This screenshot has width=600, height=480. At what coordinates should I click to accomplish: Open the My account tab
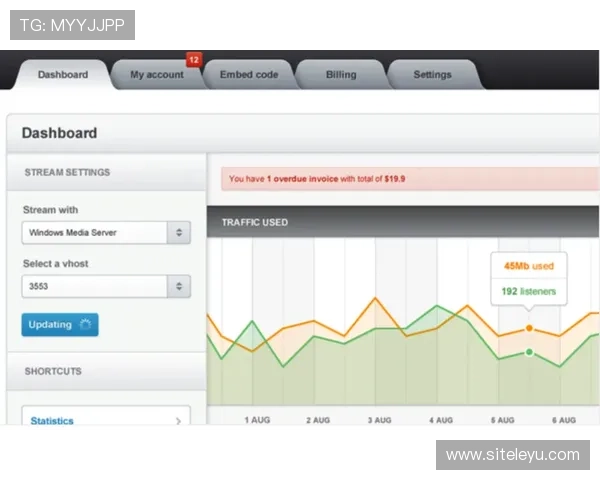pyautogui.click(x=156, y=75)
